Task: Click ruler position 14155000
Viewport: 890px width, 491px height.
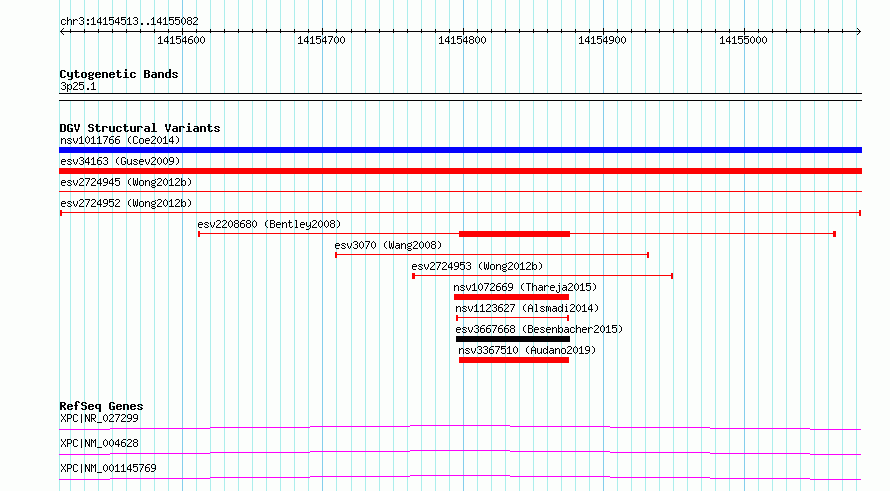Action: click(743, 40)
